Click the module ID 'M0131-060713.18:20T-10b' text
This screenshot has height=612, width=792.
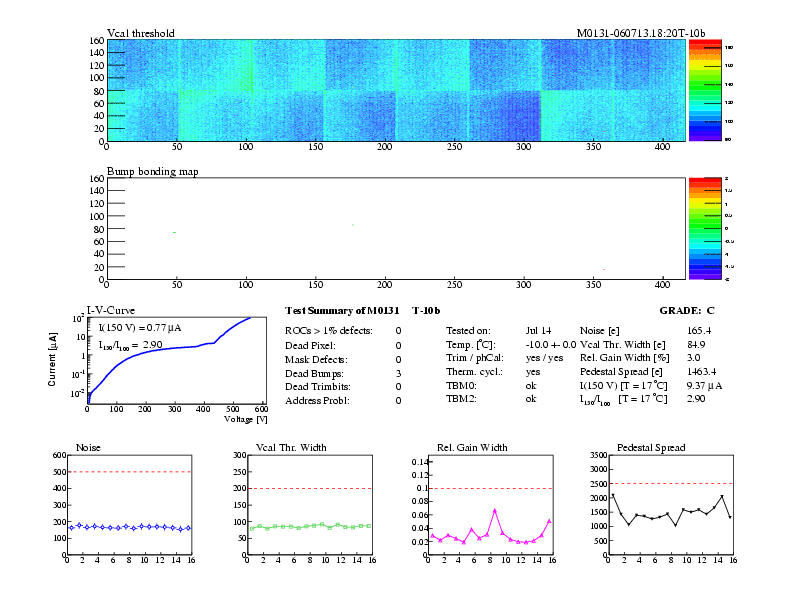pos(641,33)
